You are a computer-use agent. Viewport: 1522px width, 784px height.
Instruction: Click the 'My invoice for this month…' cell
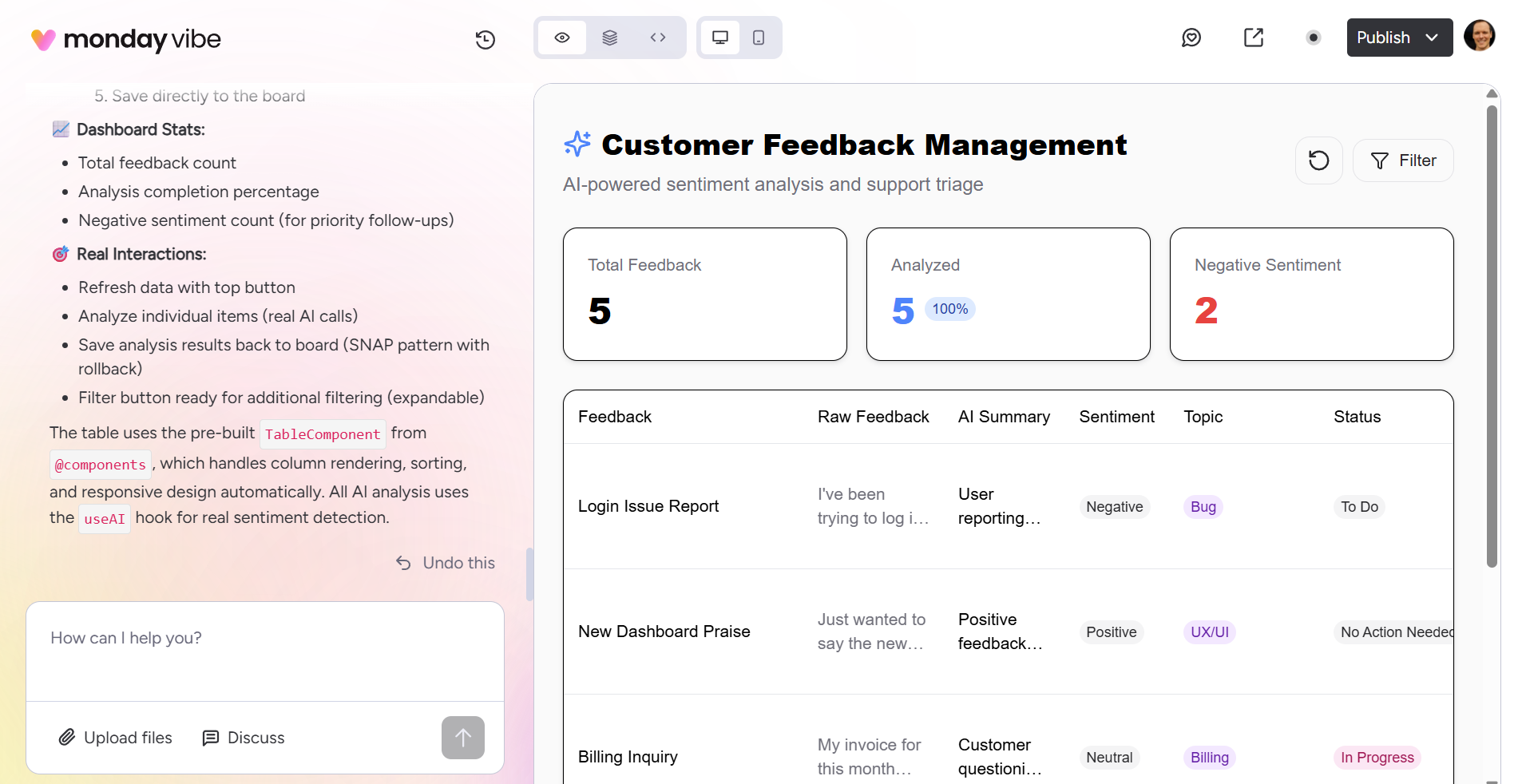pos(870,757)
